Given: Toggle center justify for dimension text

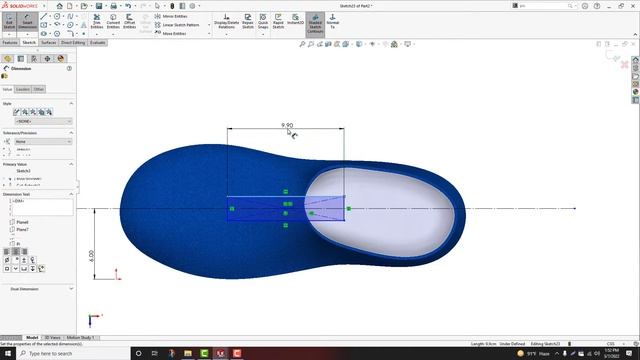Looking at the screenshot, I should (16, 251).
